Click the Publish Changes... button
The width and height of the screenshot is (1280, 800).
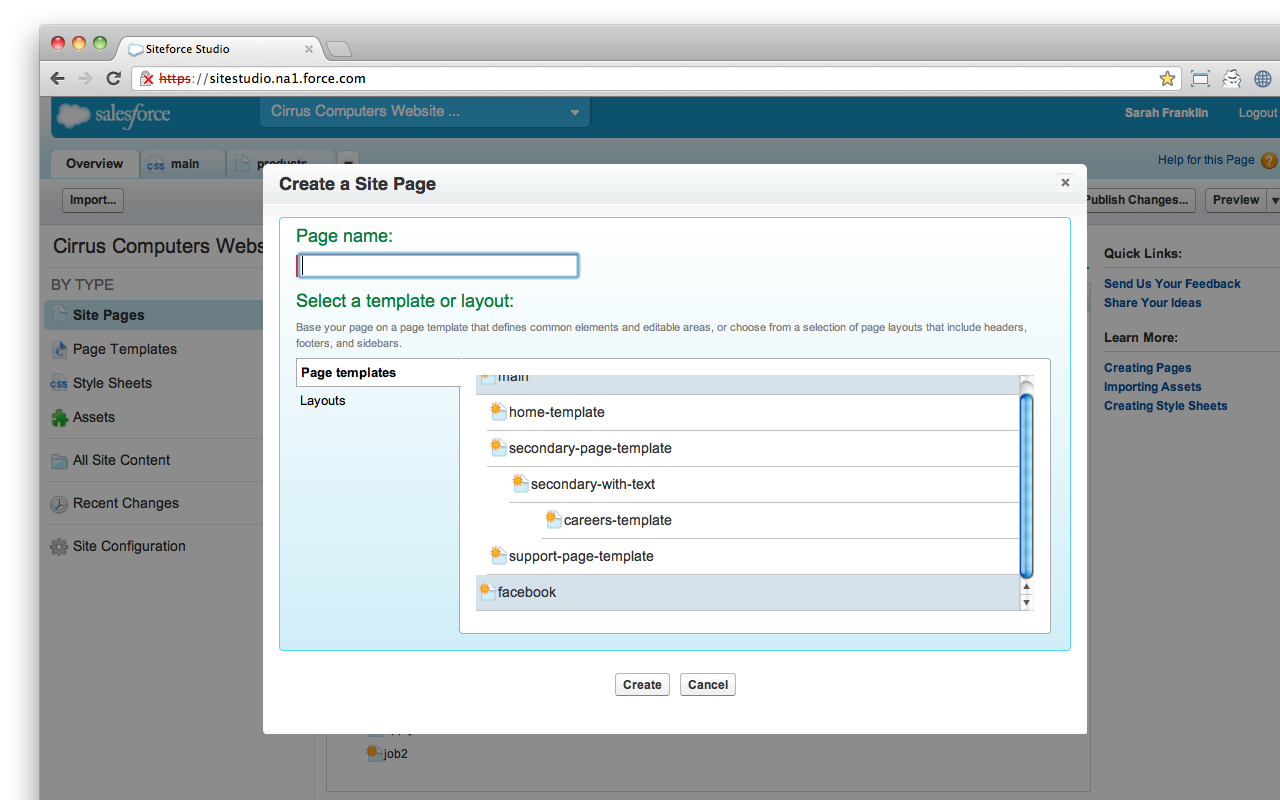(1141, 200)
